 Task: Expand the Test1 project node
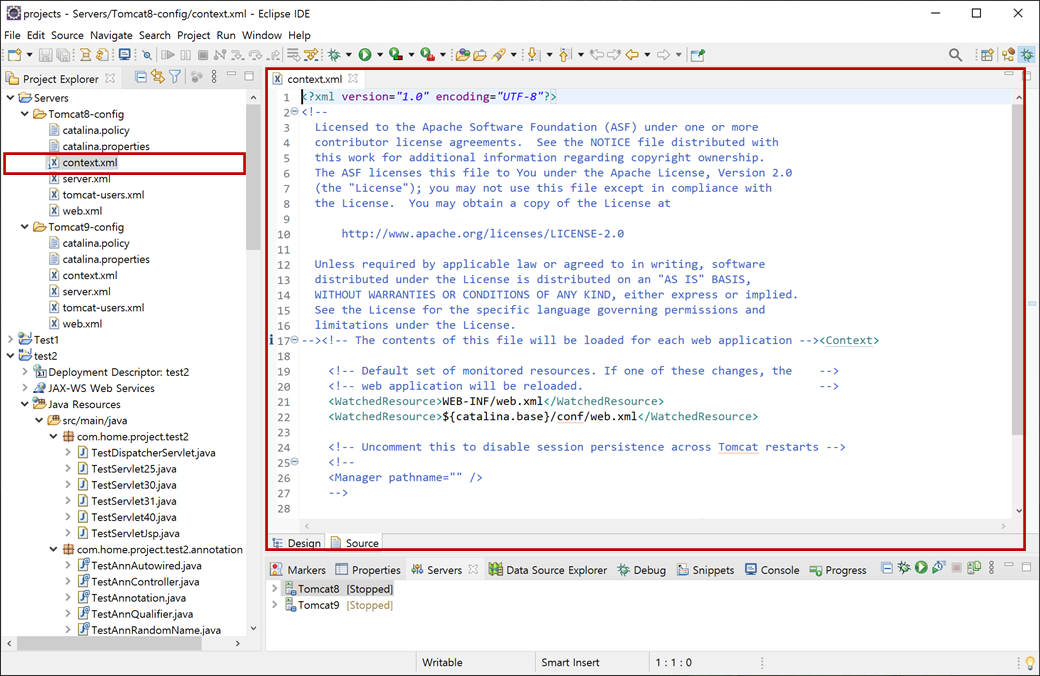coord(10,340)
